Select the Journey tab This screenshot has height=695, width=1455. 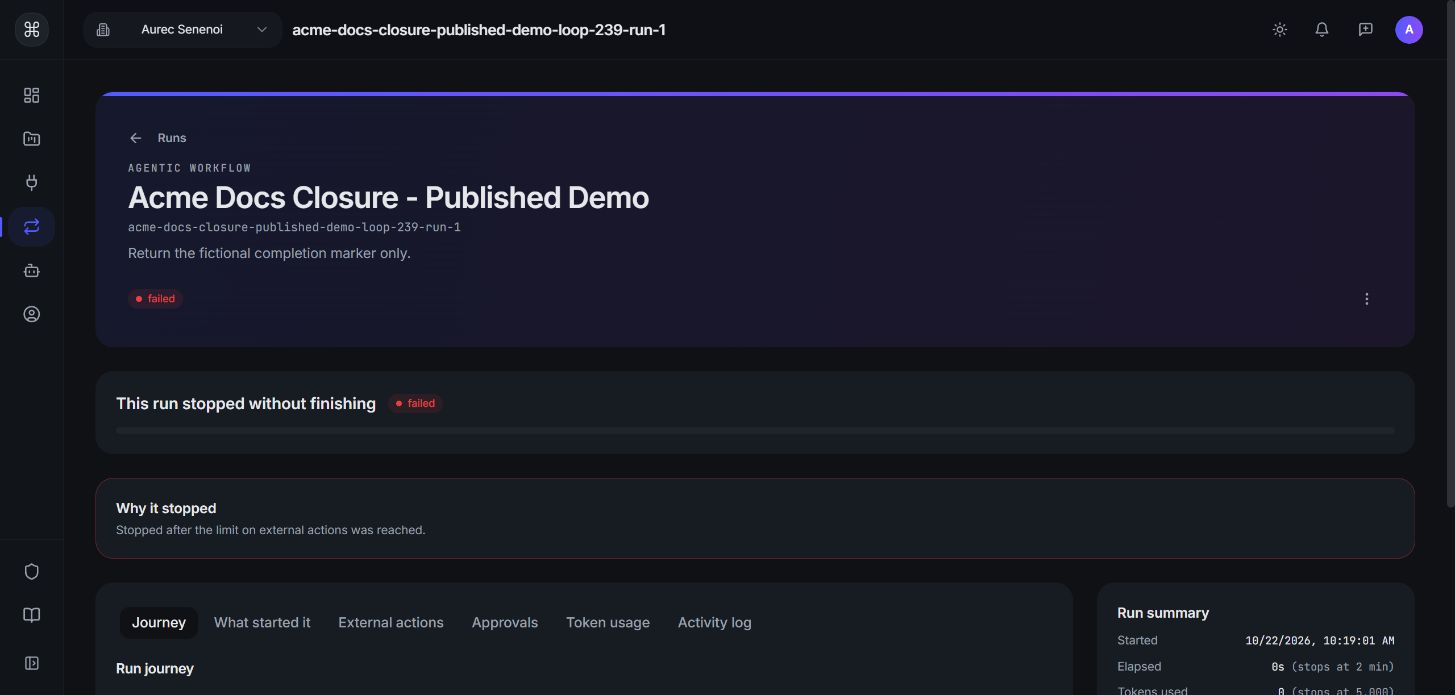(159, 622)
